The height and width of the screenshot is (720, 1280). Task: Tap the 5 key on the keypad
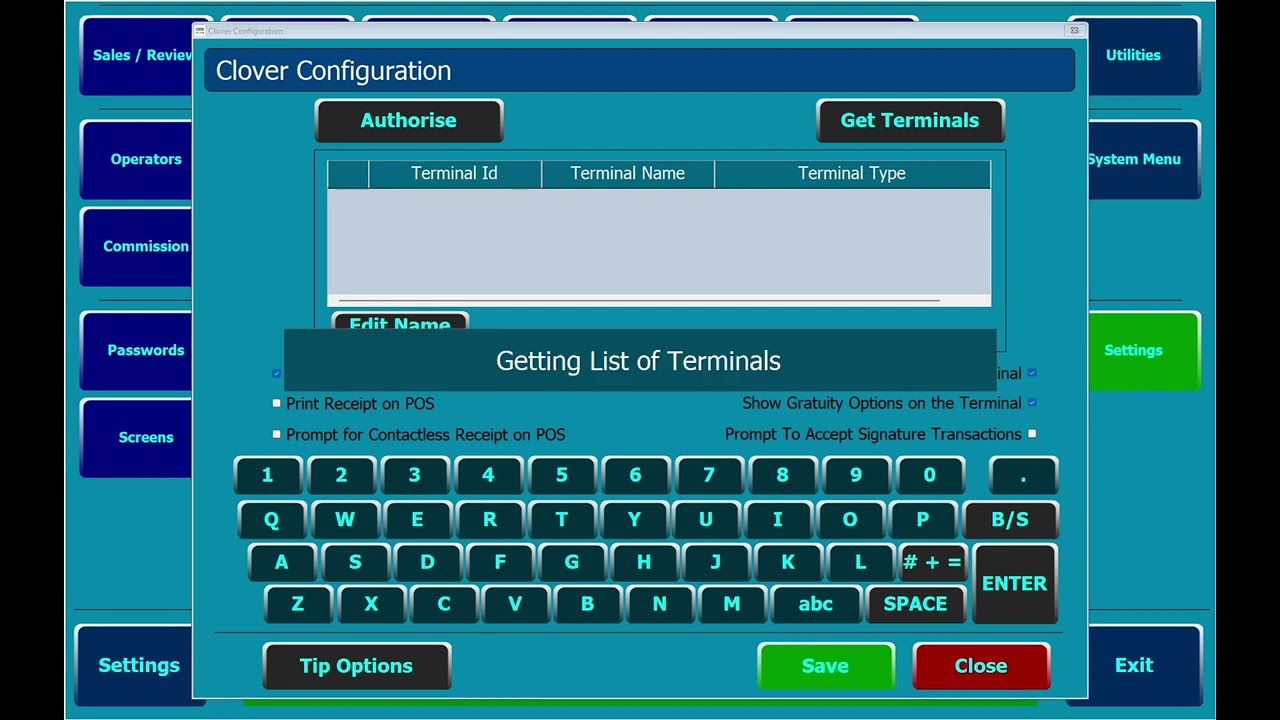561,476
